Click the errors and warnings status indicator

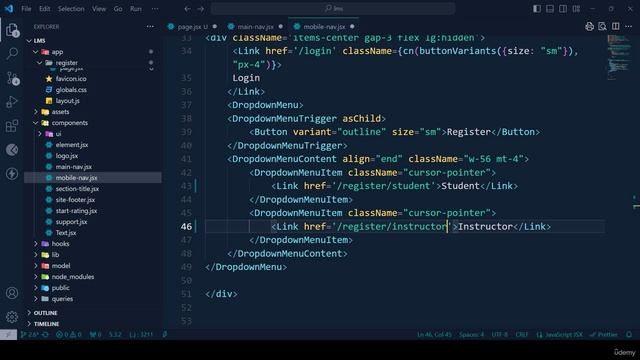(69, 335)
